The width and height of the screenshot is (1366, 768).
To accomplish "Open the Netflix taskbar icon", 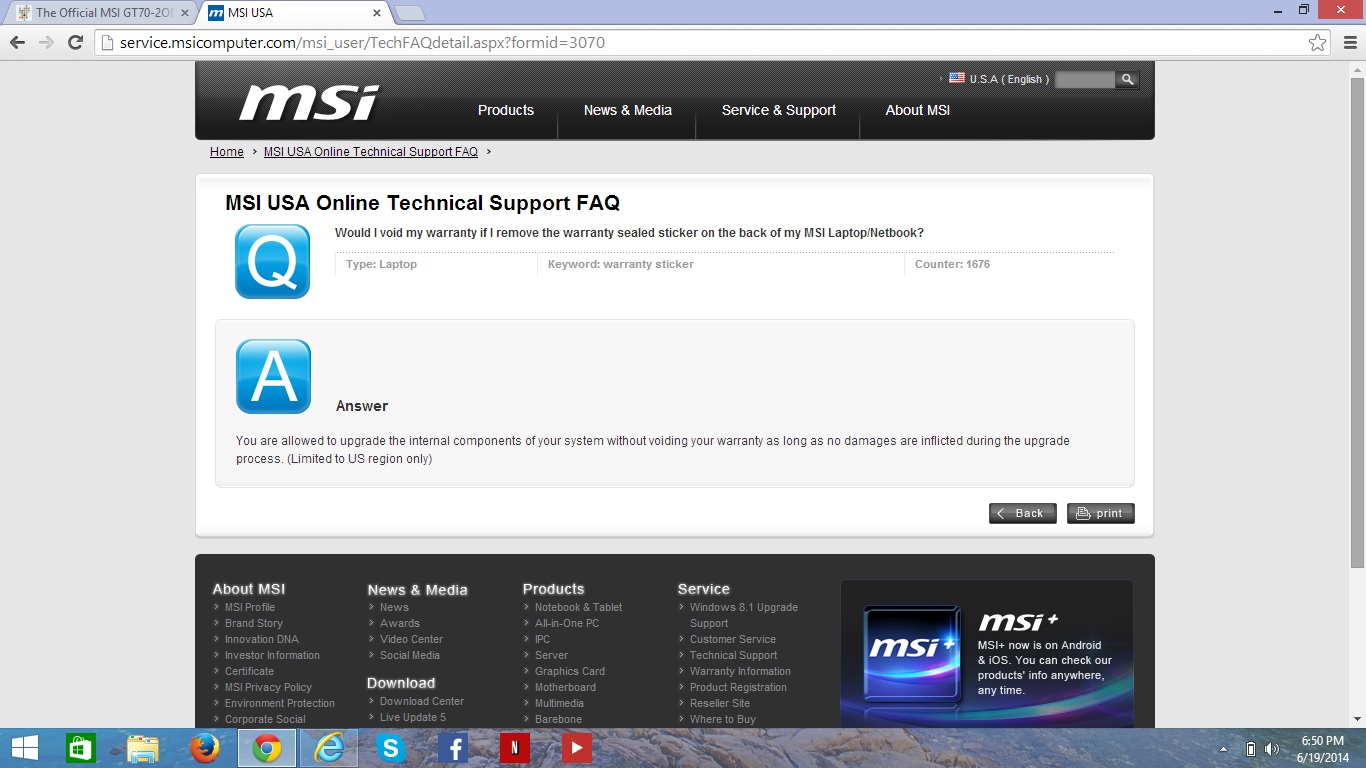I will pyautogui.click(x=515, y=748).
